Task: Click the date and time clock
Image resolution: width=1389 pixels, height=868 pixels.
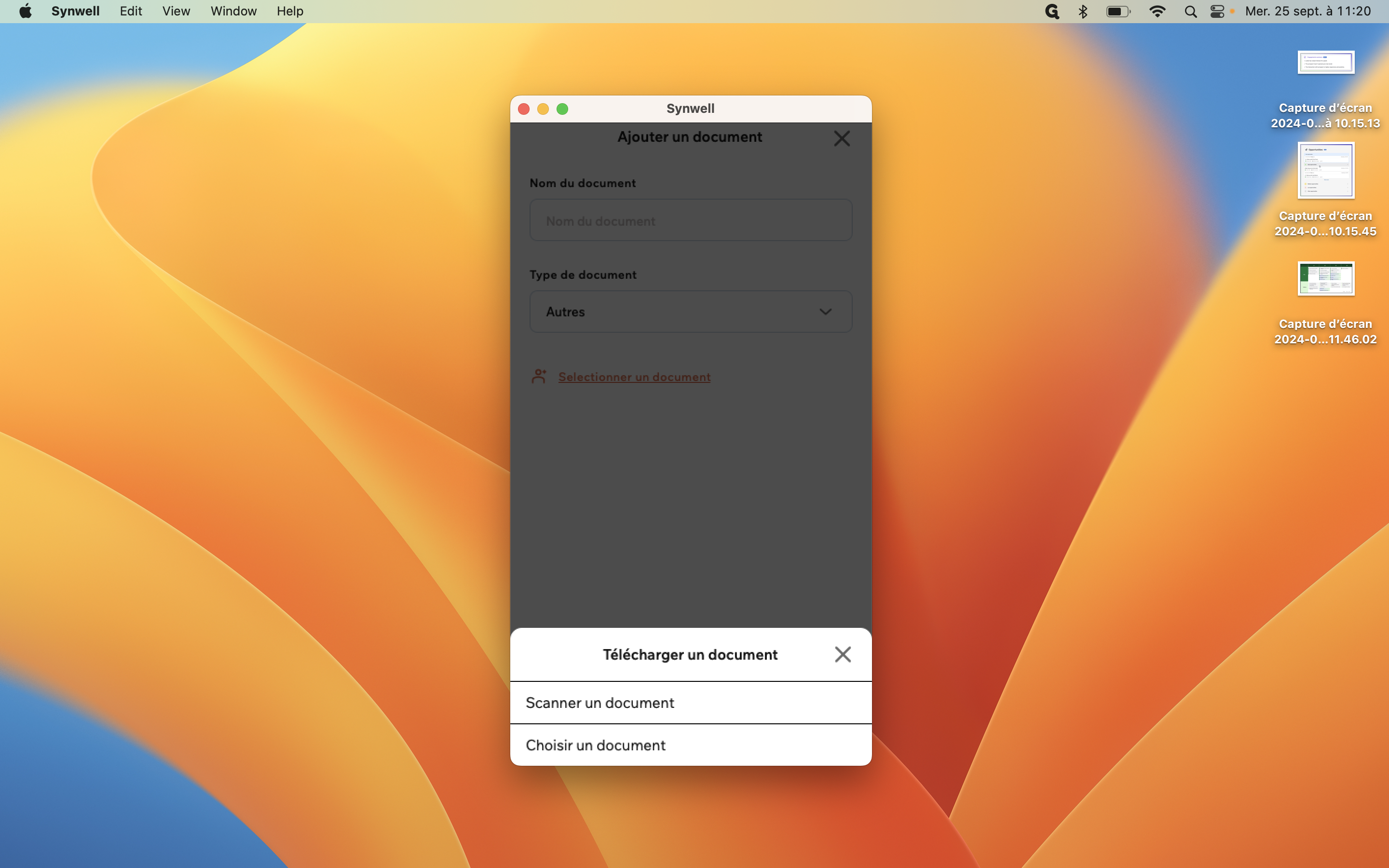Action: [x=1308, y=11]
